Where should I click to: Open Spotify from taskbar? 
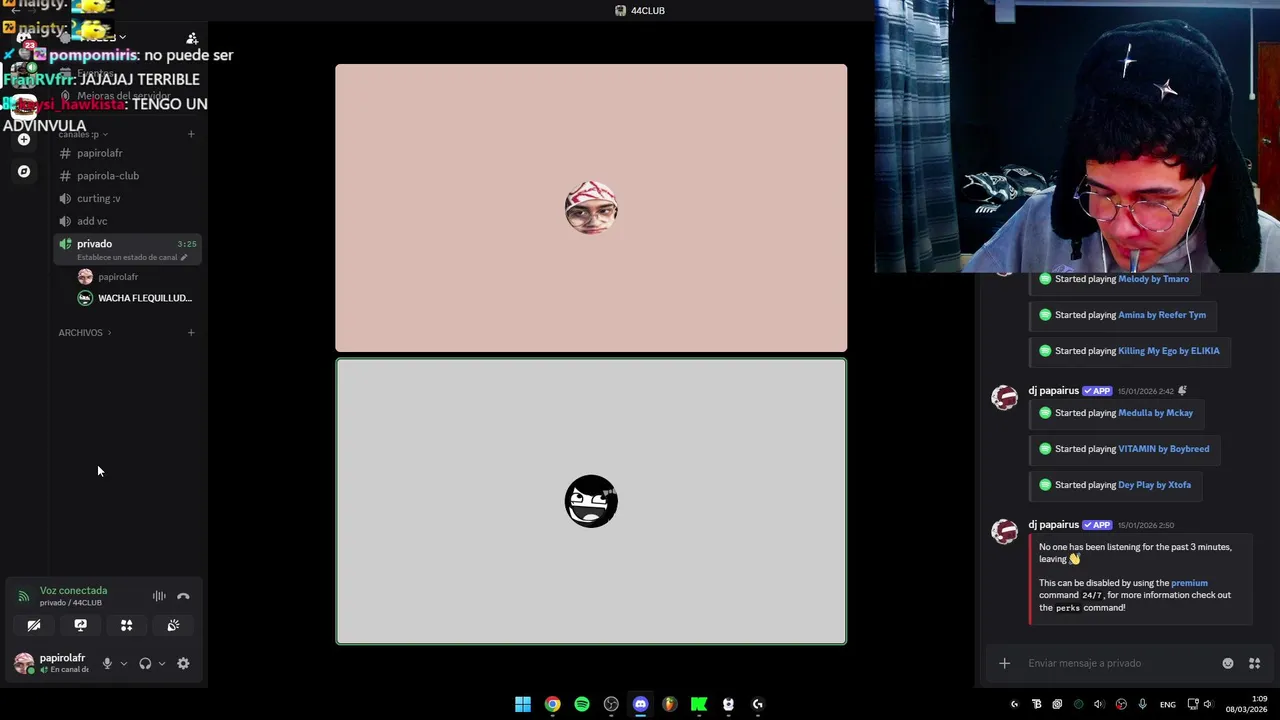[x=582, y=704]
